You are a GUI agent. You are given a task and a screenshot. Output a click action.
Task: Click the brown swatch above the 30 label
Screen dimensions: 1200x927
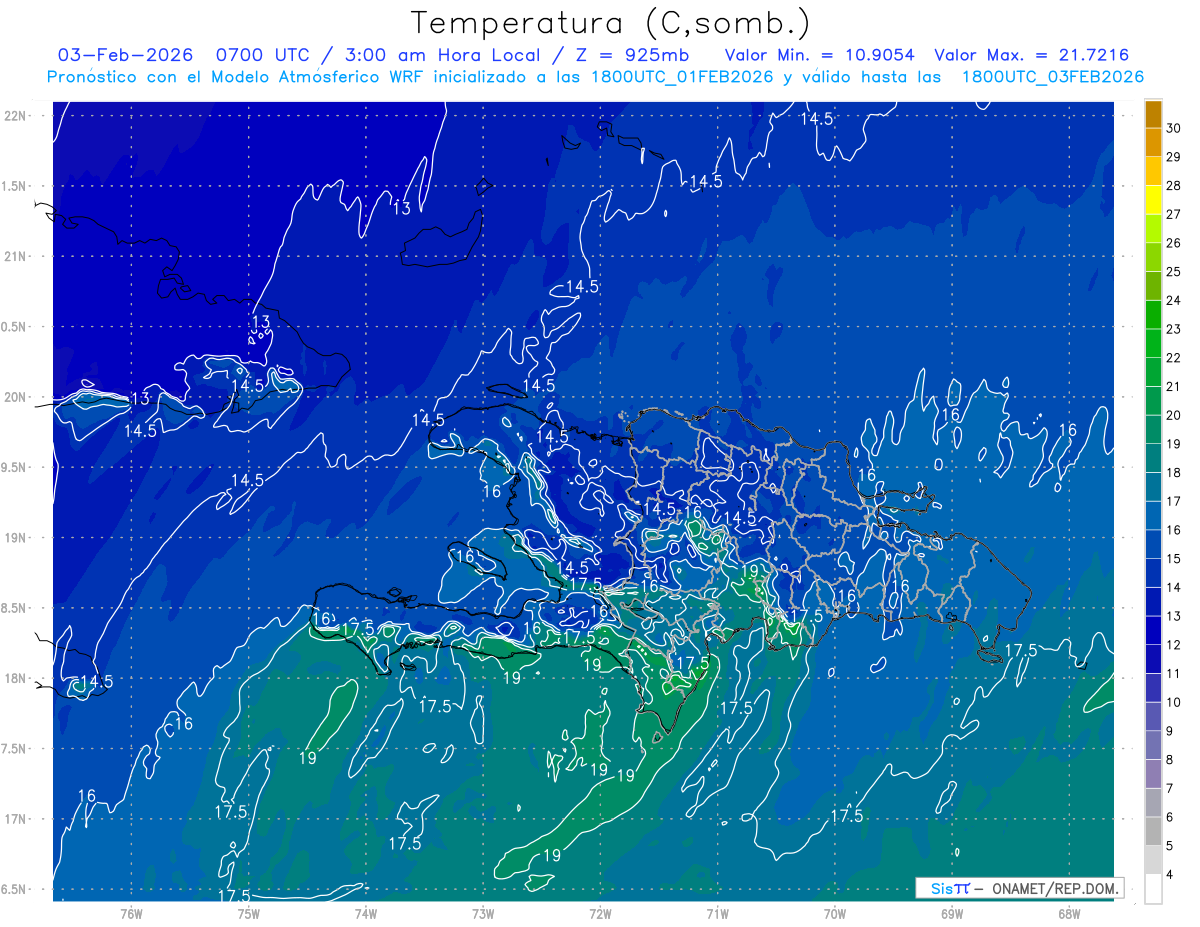(x=1153, y=114)
